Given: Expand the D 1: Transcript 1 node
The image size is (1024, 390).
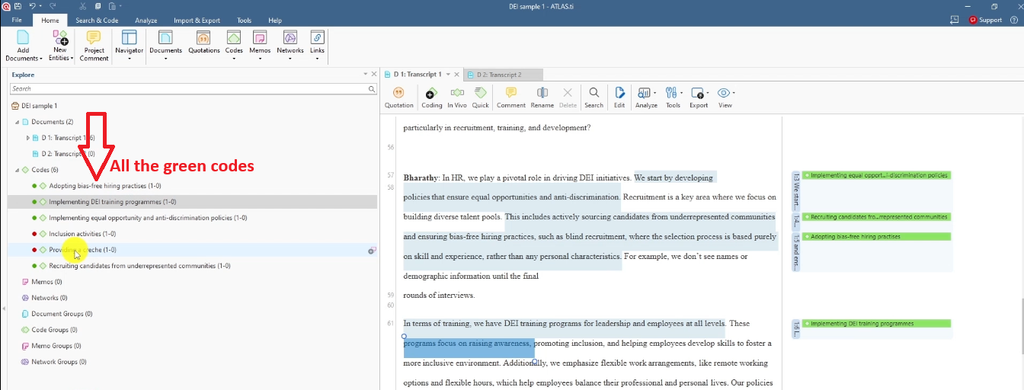Looking at the screenshot, I should 27,138.
